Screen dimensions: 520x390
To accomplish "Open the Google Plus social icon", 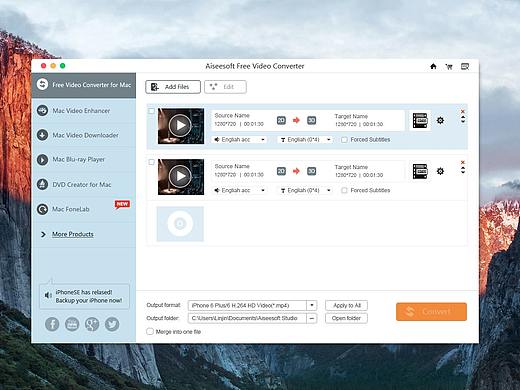I will click(92, 324).
